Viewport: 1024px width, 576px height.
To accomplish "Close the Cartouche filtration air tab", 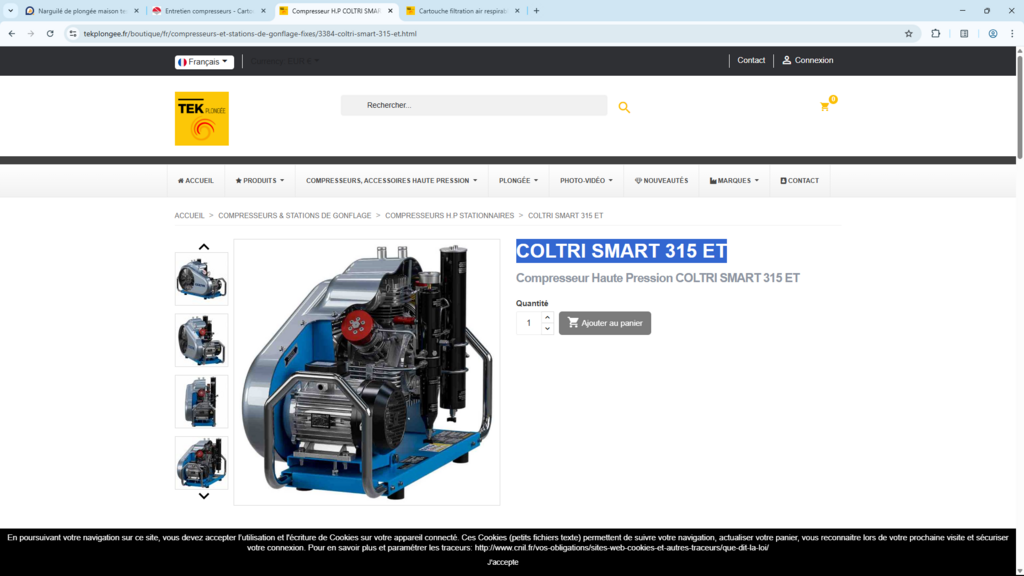I will 517,11.
